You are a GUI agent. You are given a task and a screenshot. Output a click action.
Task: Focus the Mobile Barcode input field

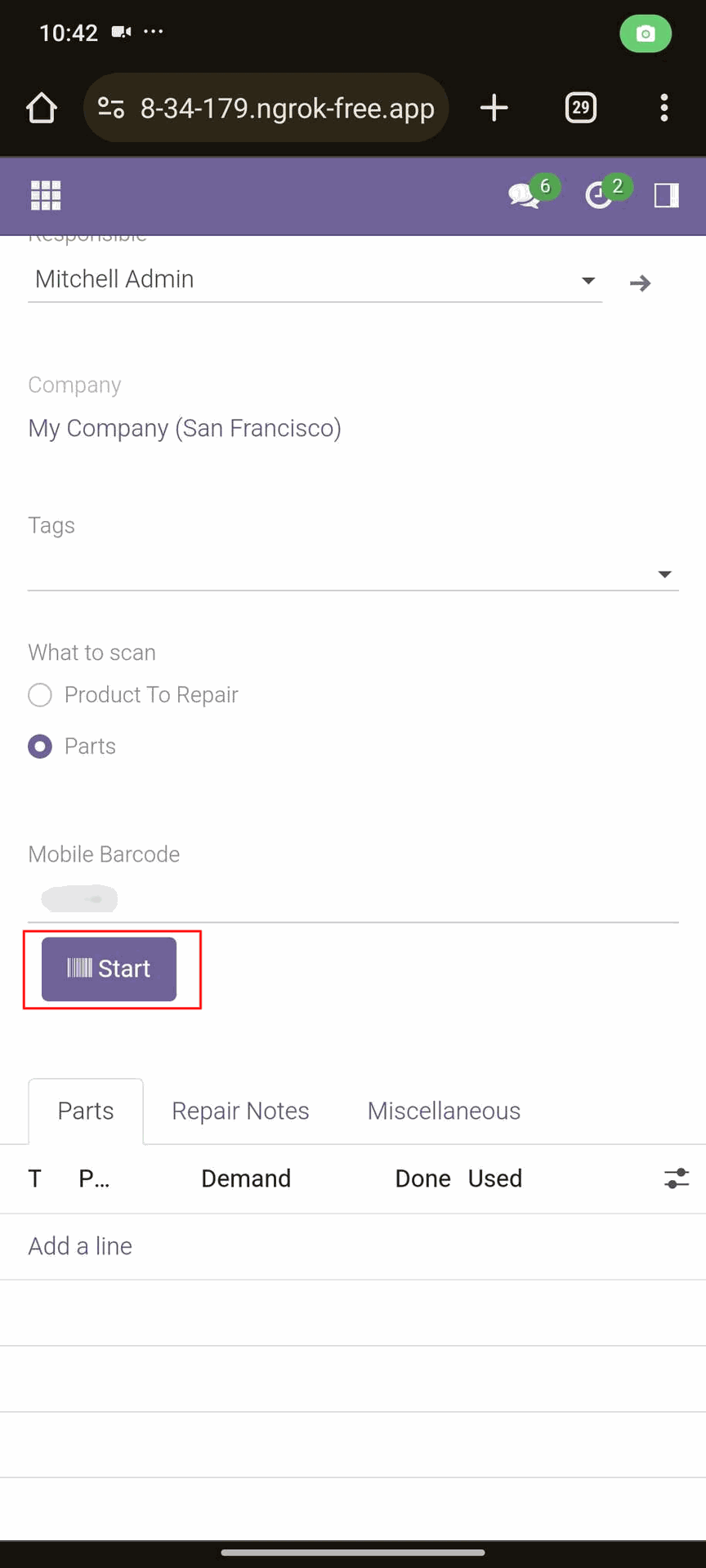(x=353, y=899)
